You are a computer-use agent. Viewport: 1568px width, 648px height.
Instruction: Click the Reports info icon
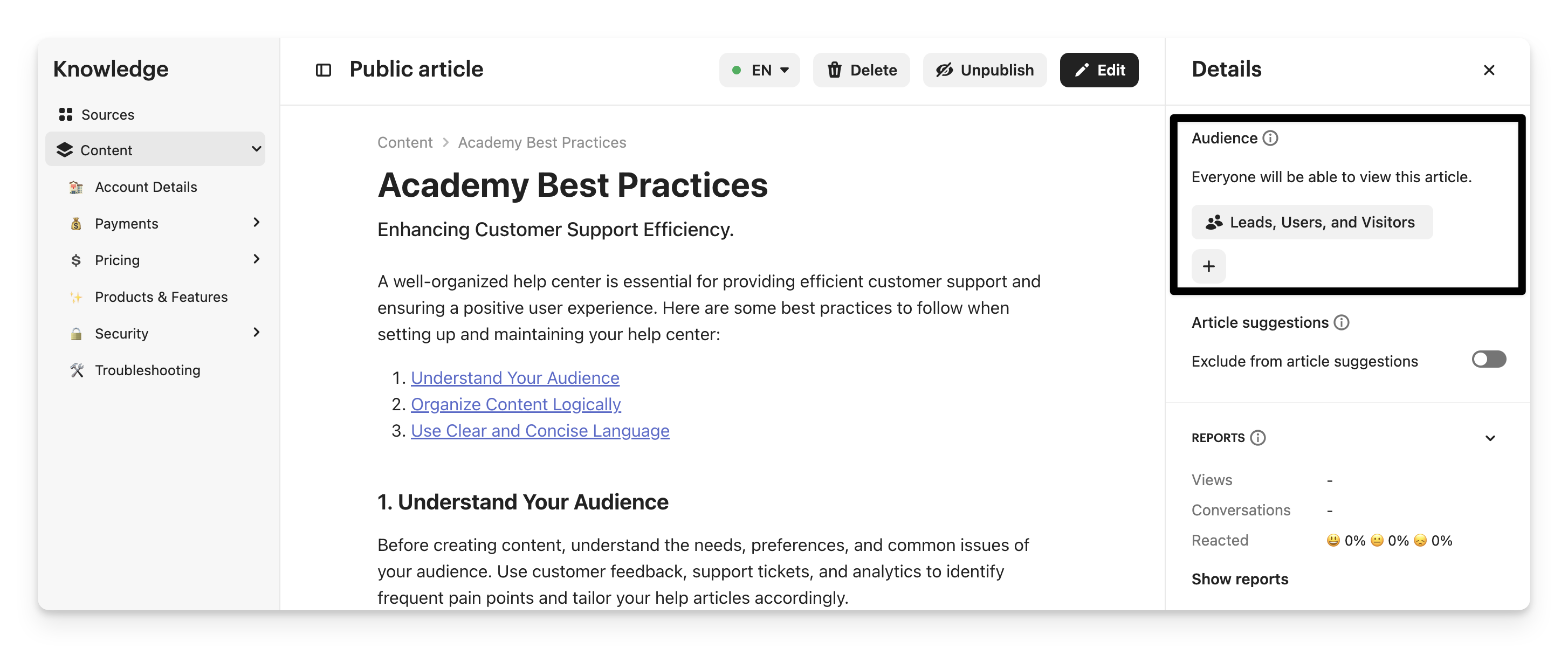tap(1258, 438)
